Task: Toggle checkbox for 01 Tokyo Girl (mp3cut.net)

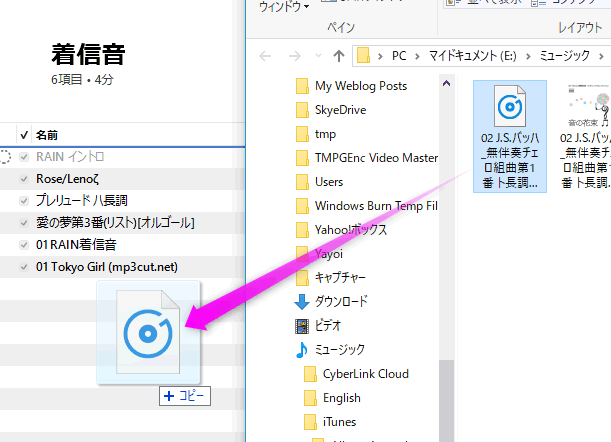Action: pos(24,266)
